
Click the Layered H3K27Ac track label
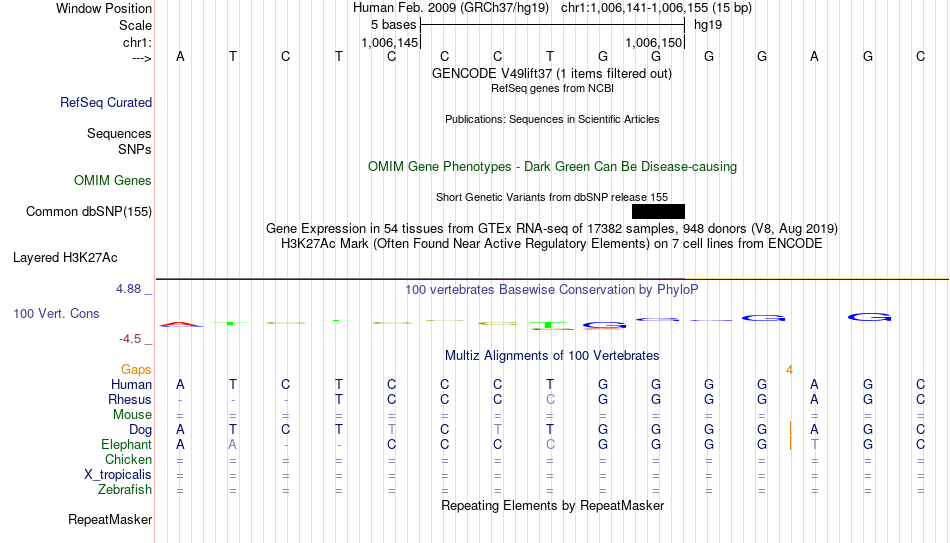(x=65, y=258)
